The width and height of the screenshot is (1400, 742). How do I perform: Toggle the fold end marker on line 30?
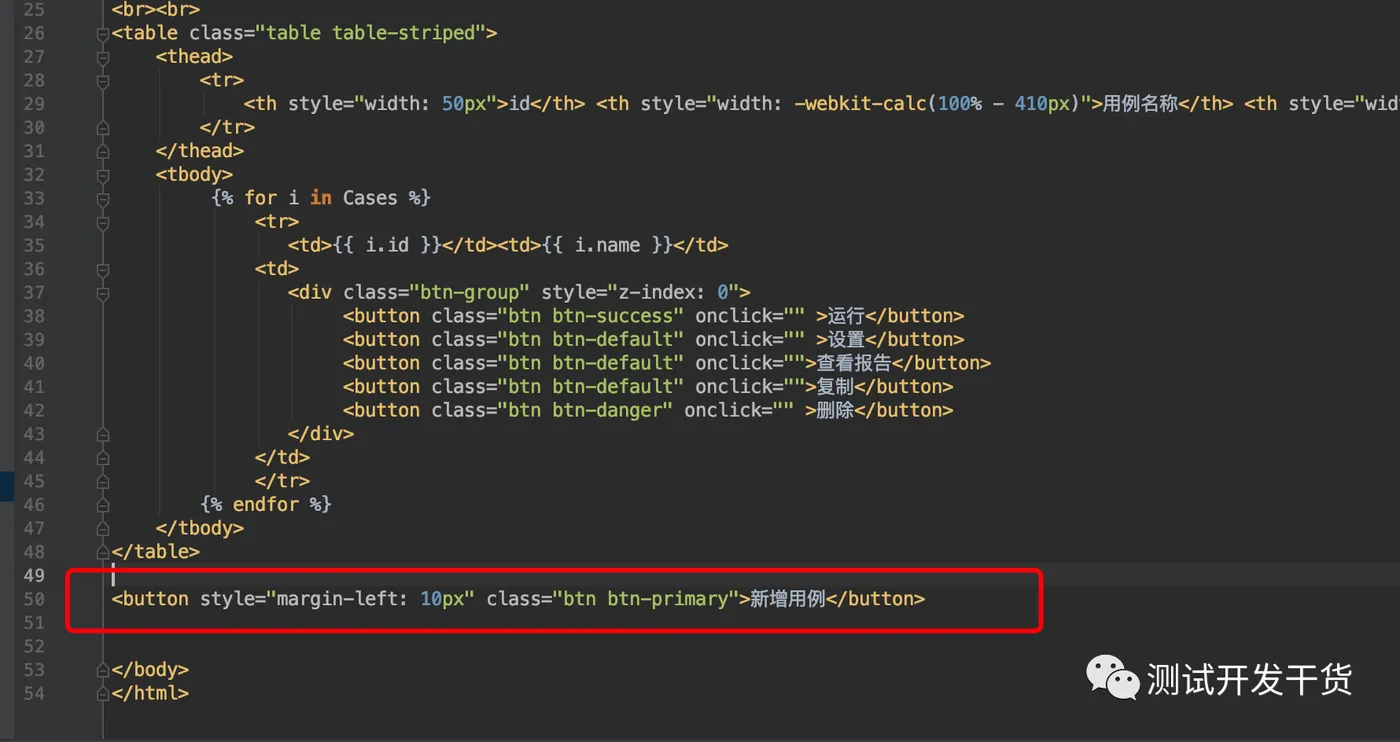[102, 129]
